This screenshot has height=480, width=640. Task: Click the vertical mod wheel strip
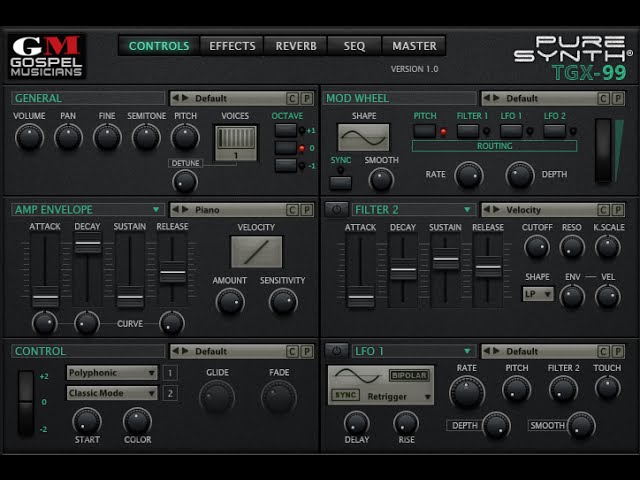point(603,150)
